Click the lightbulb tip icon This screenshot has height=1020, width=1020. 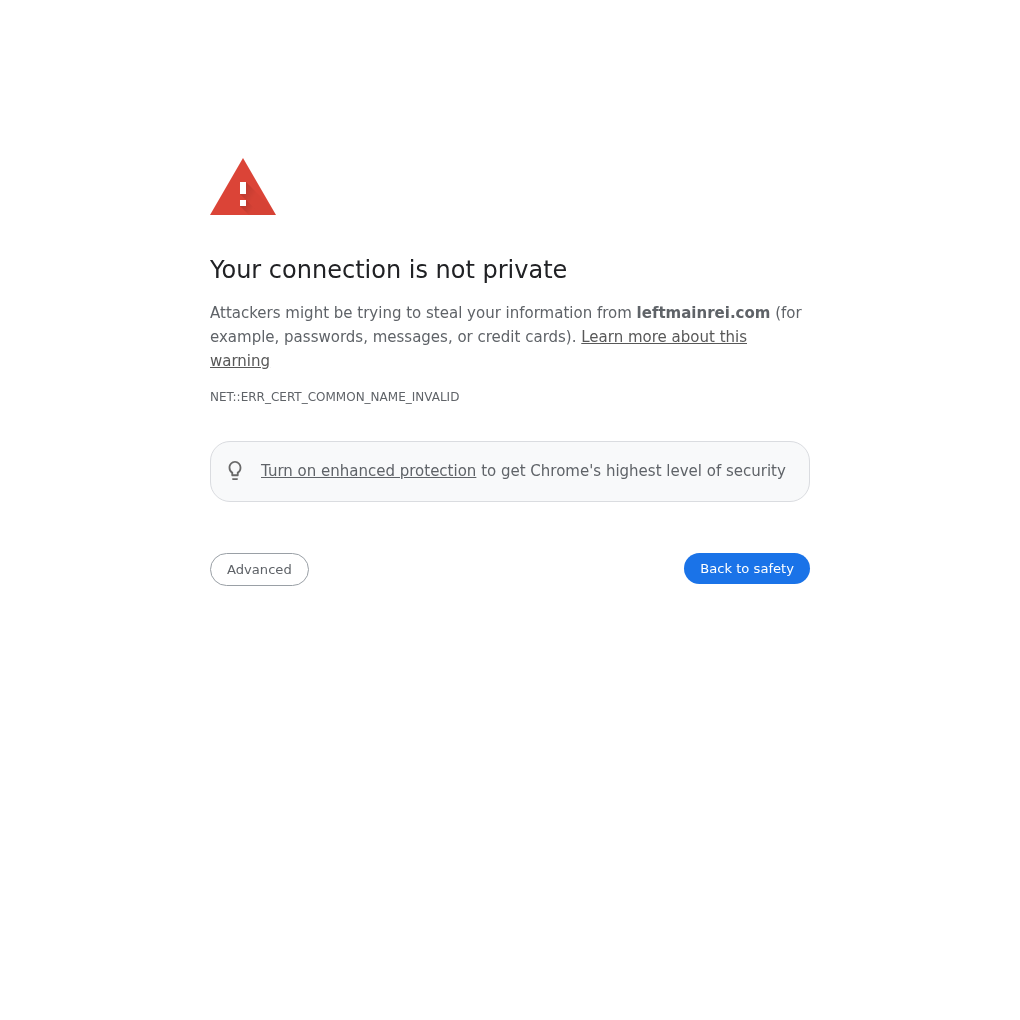[235, 470]
